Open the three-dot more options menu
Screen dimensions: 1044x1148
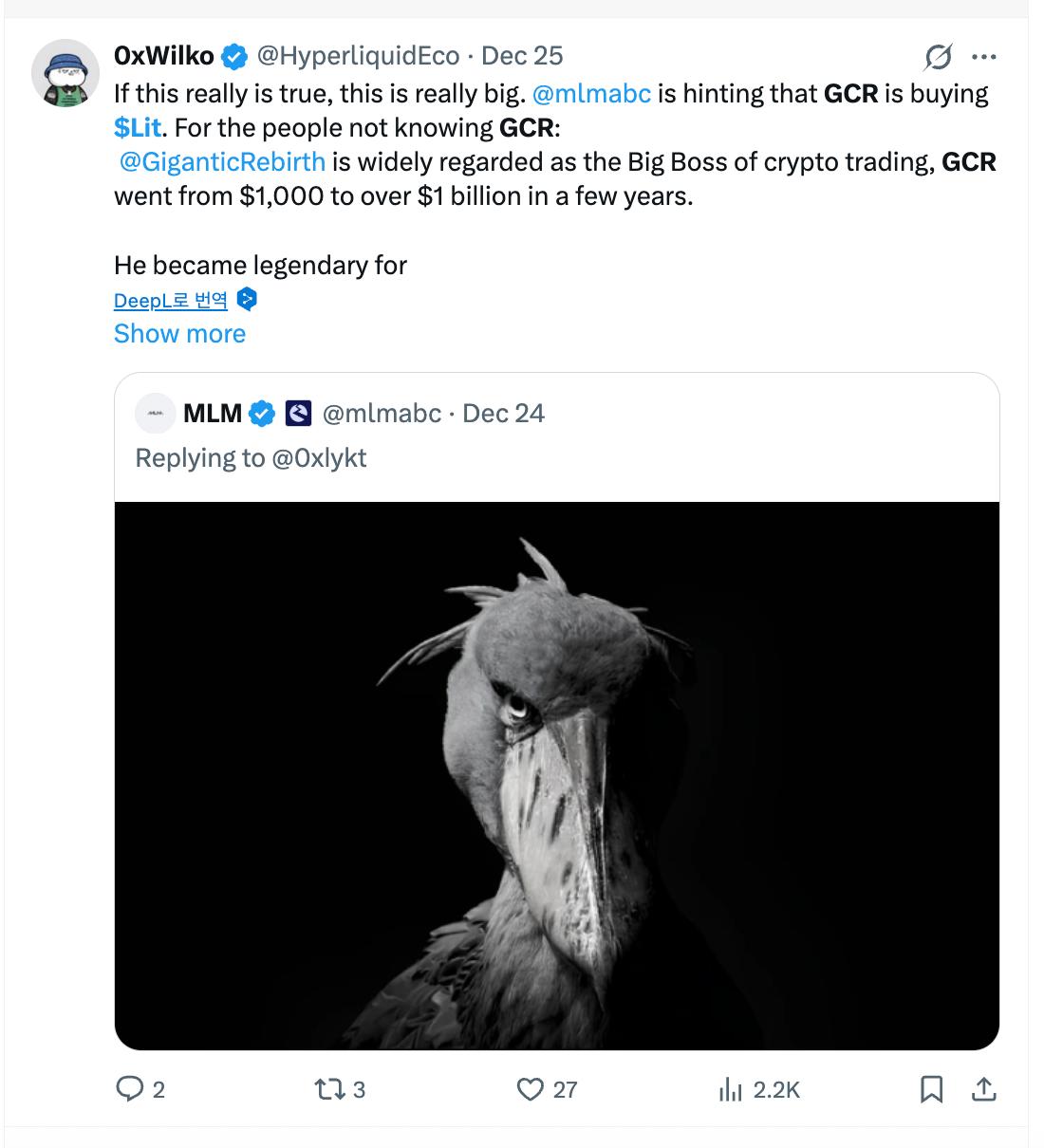[985, 57]
